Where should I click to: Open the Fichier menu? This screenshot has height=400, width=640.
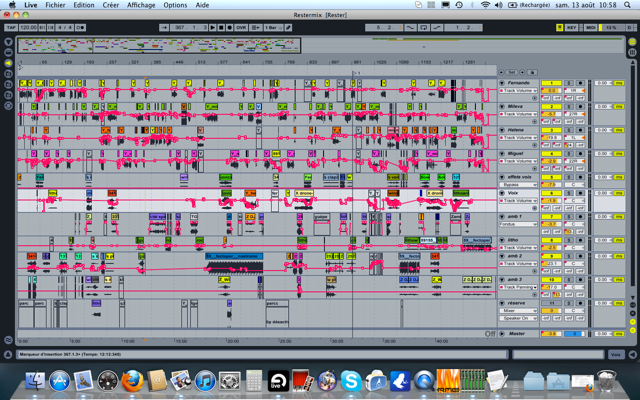[55, 5]
